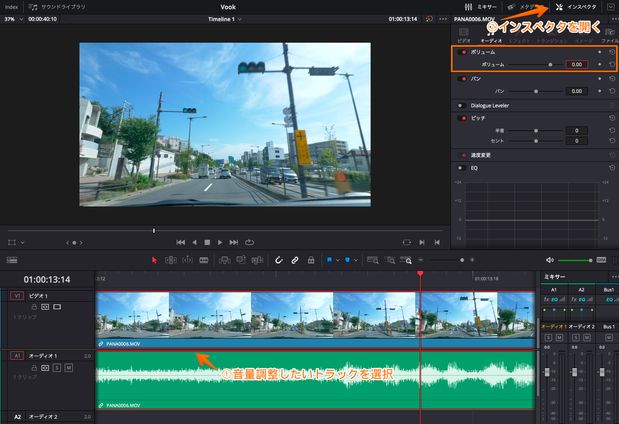The width and height of the screenshot is (619, 424).
Task: Click the red playhead in the ruler
Action: 420,274
